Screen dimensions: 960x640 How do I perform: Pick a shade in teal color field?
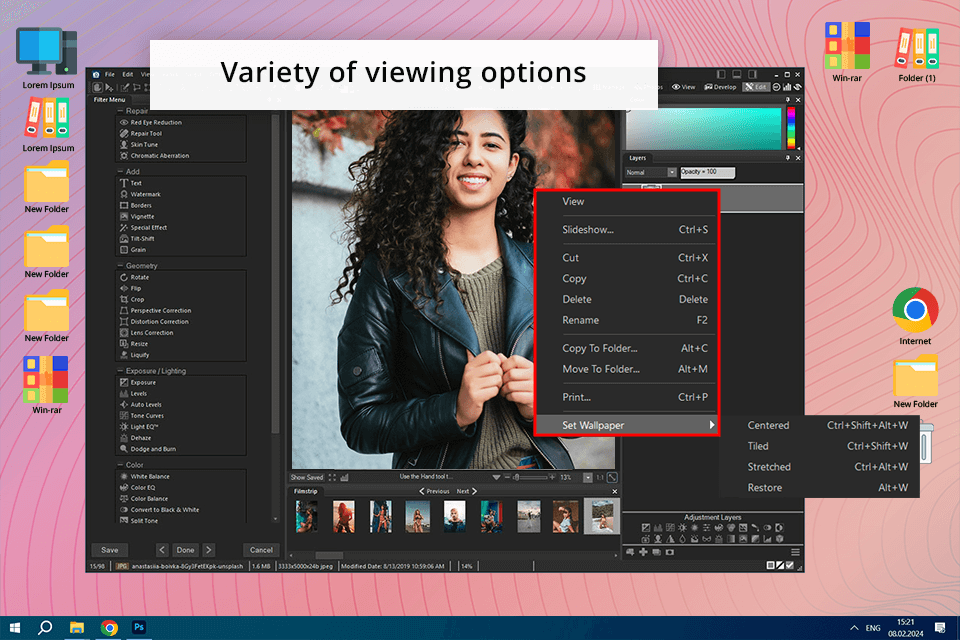coord(703,128)
